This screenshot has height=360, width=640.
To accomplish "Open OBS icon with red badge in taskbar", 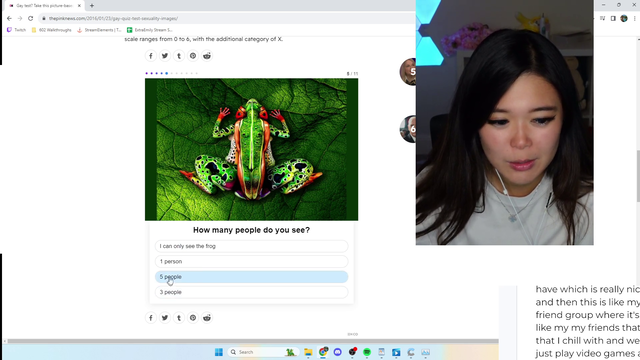I will coord(352,352).
